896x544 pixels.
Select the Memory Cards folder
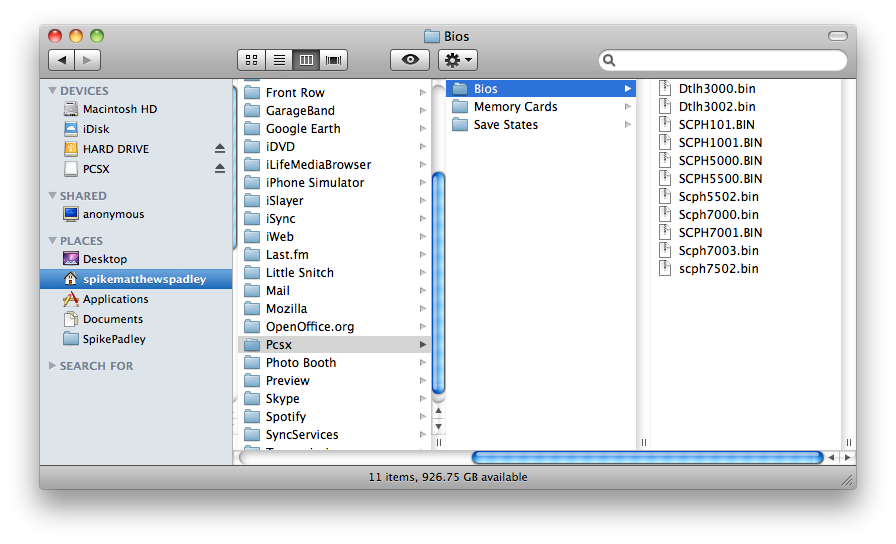pos(515,107)
